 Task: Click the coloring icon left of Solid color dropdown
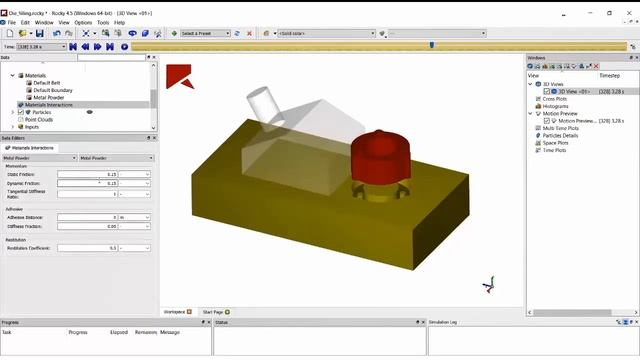266,33
